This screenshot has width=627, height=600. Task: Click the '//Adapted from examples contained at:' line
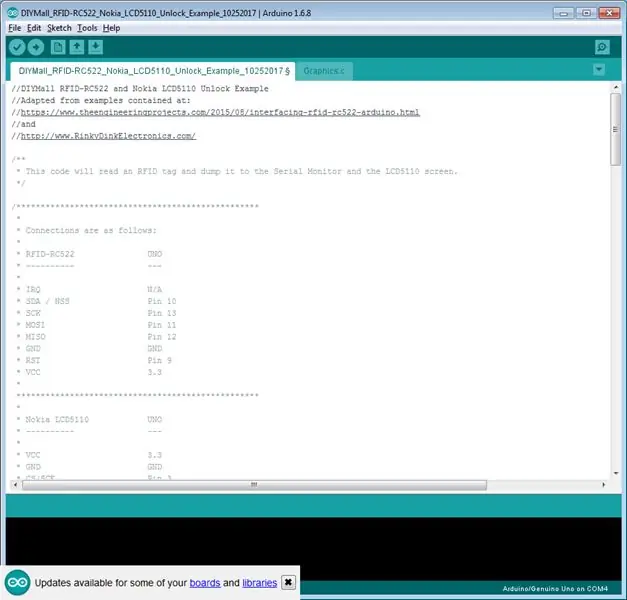101,100
